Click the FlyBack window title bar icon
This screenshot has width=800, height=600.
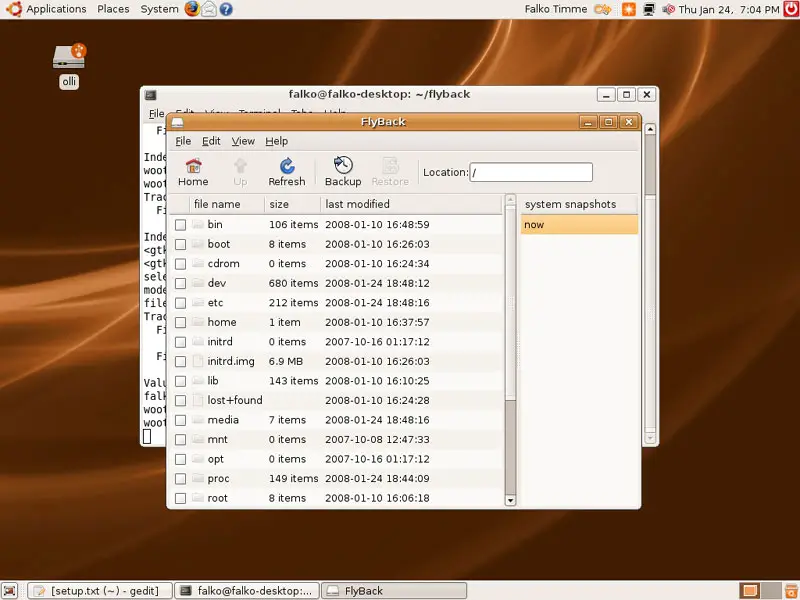click(x=177, y=122)
